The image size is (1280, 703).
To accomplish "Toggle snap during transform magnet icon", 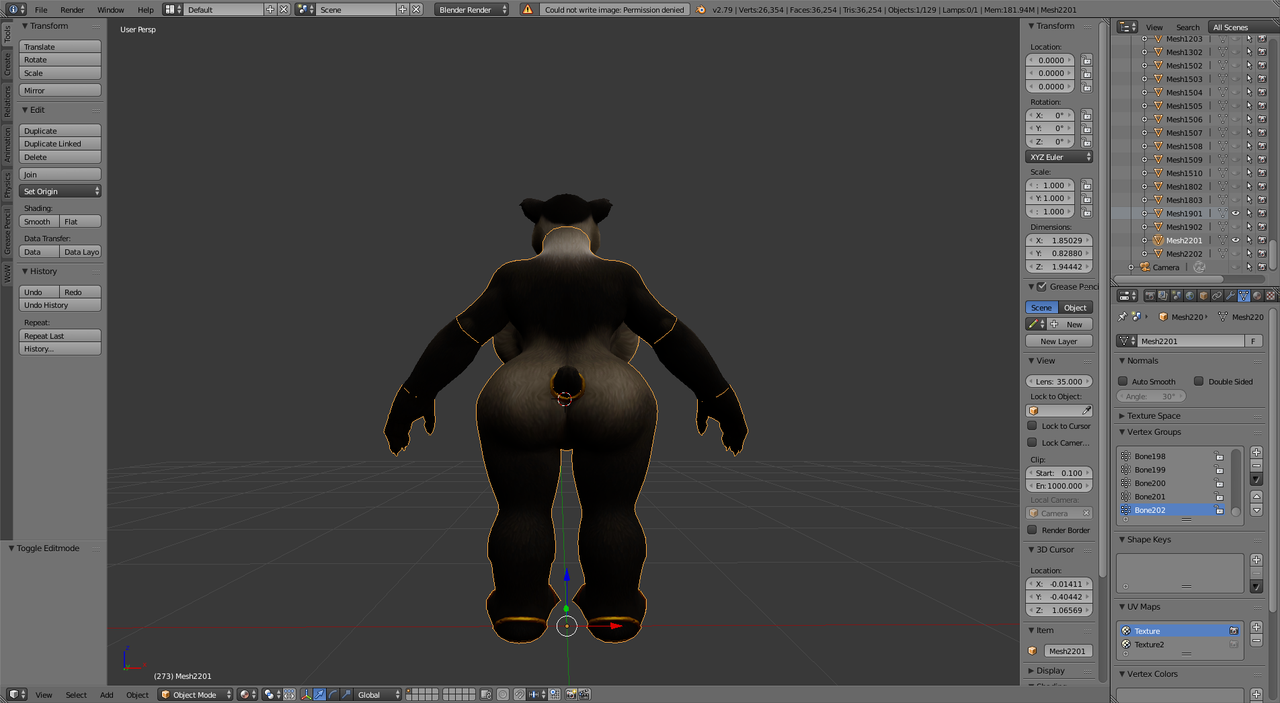I will click(519, 694).
